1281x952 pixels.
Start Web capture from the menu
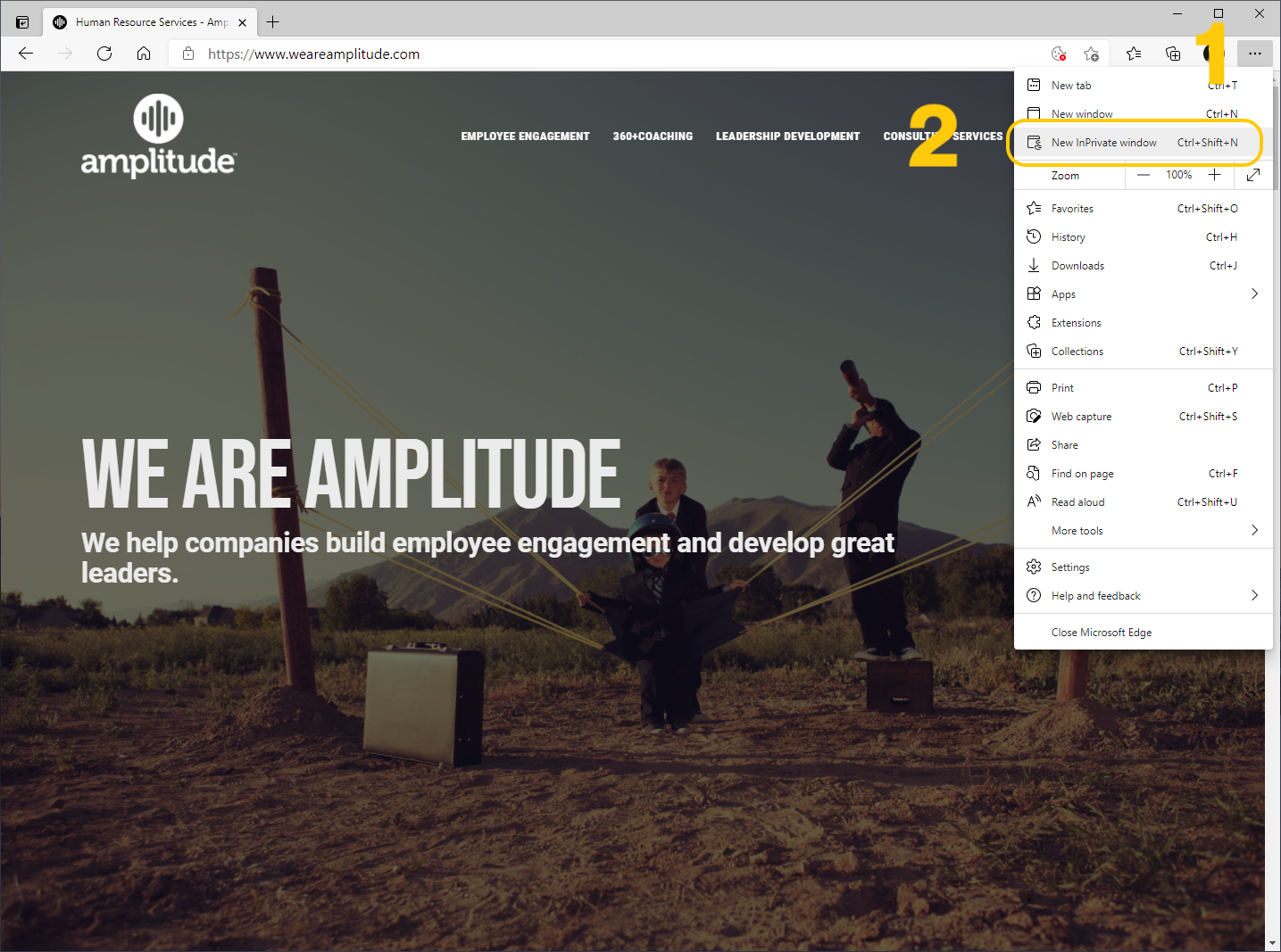coord(1143,416)
